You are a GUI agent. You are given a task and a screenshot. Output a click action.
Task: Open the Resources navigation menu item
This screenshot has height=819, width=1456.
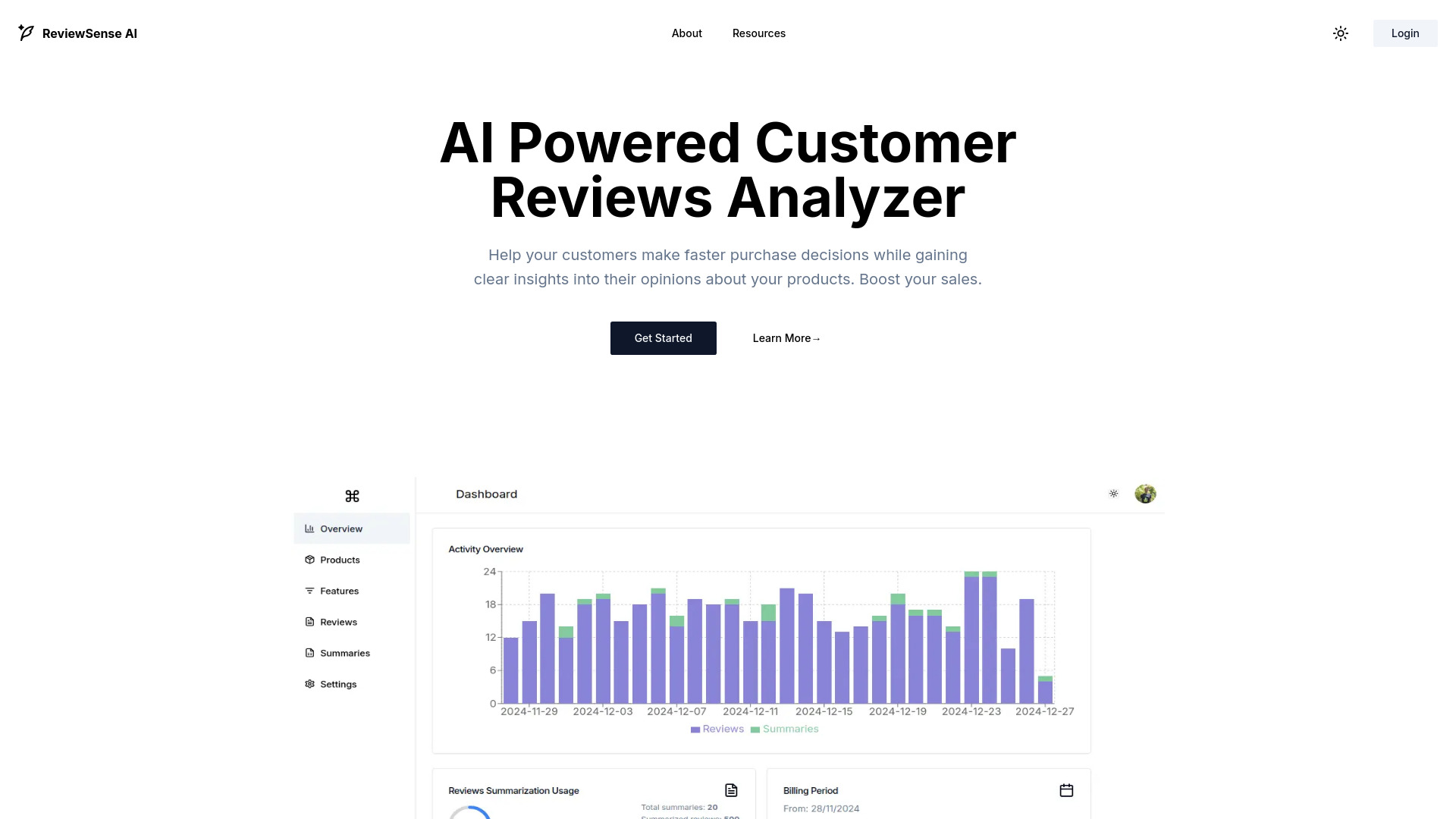coord(759,33)
